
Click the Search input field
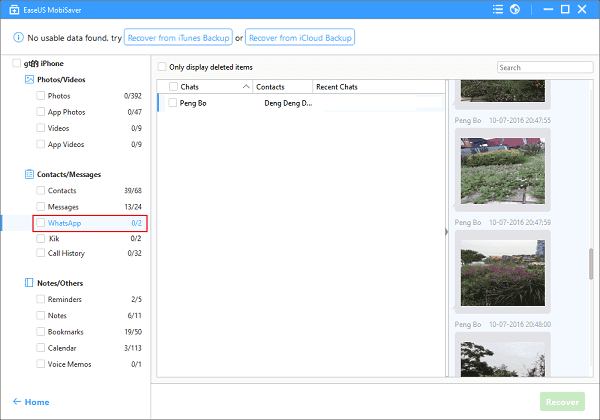point(545,67)
